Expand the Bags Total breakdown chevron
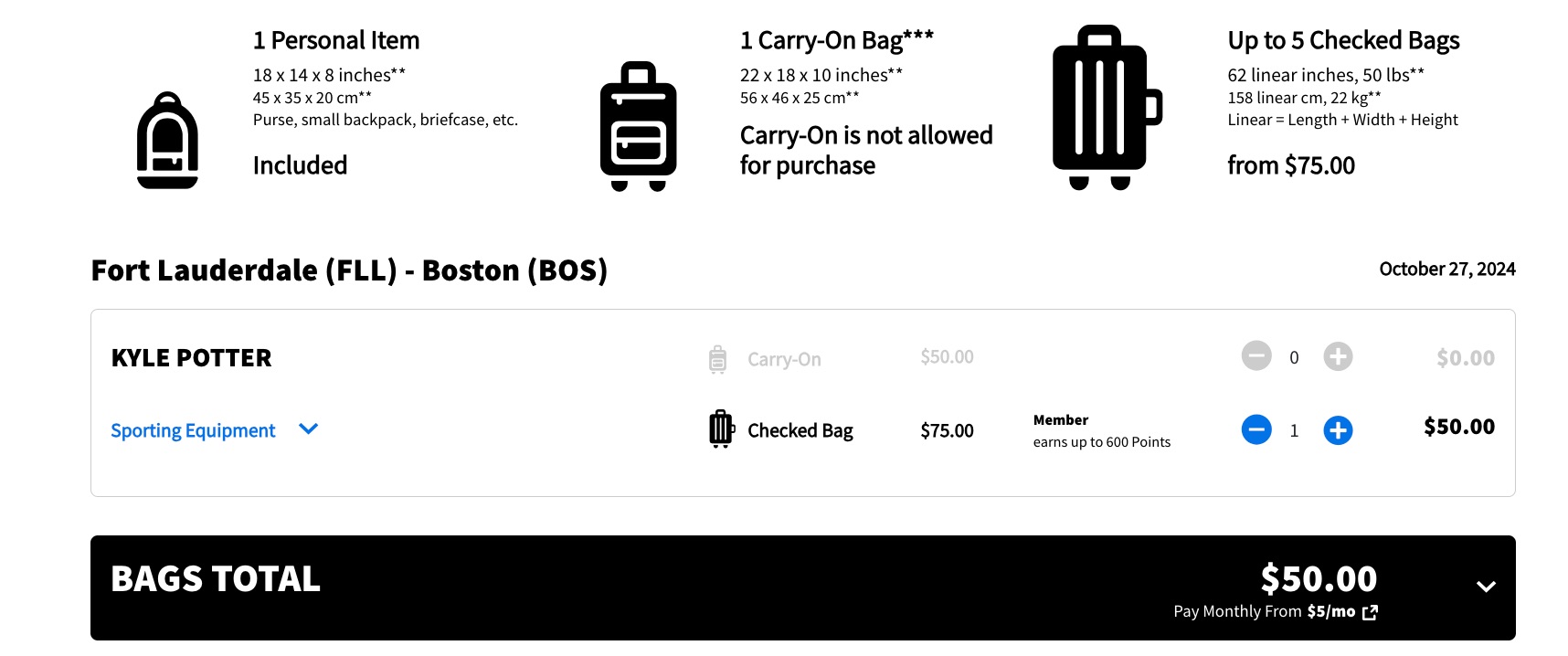 point(1487,587)
